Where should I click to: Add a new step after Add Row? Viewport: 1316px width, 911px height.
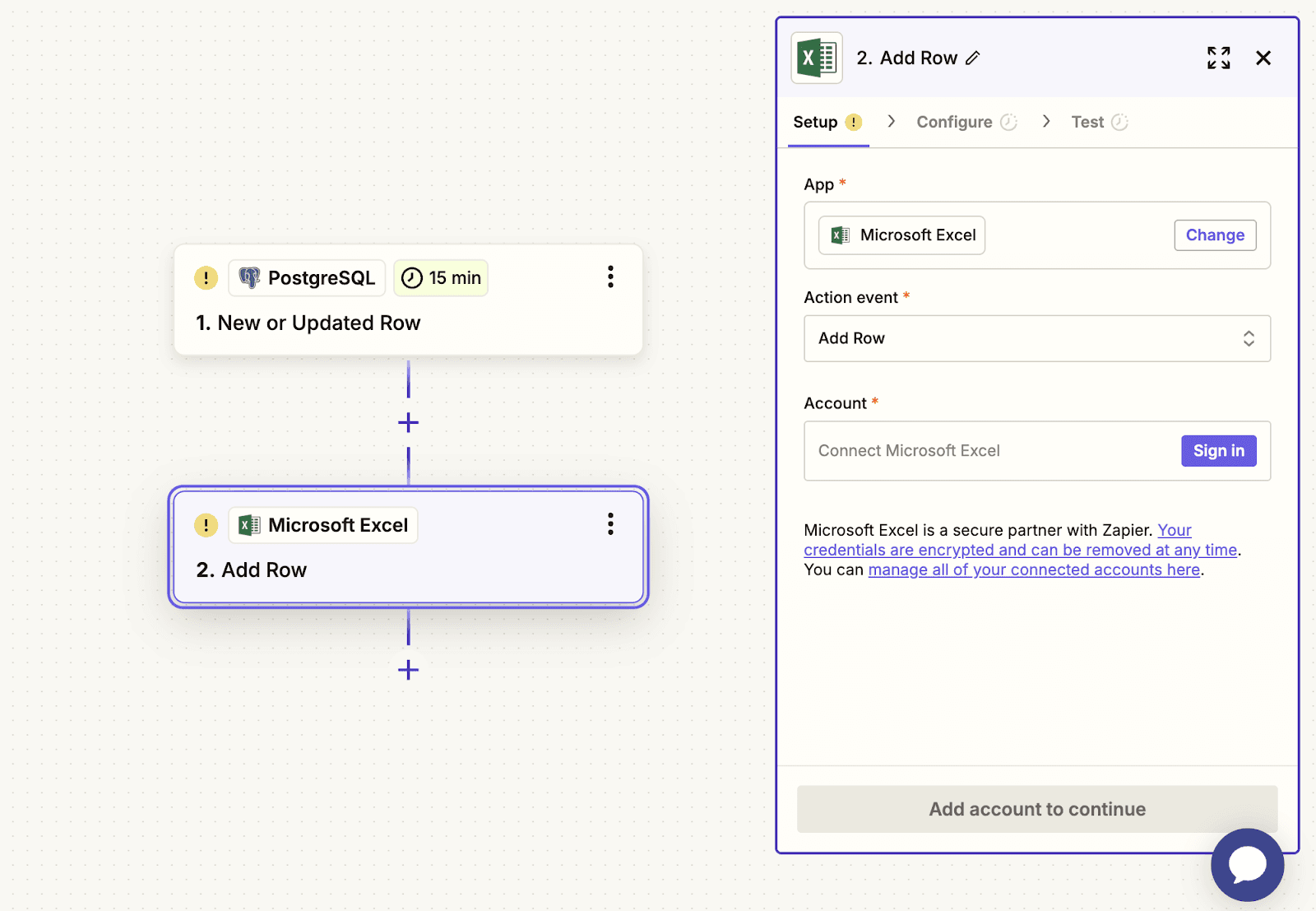408,670
